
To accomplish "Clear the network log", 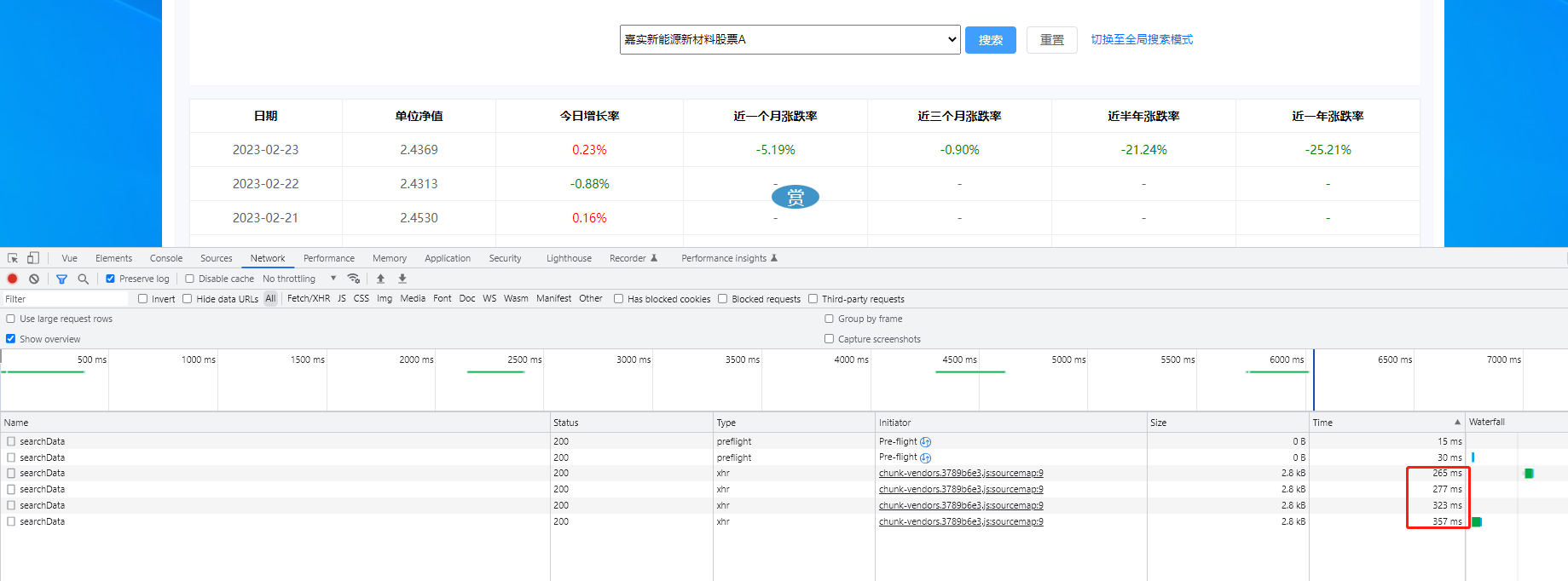I will [x=34, y=279].
